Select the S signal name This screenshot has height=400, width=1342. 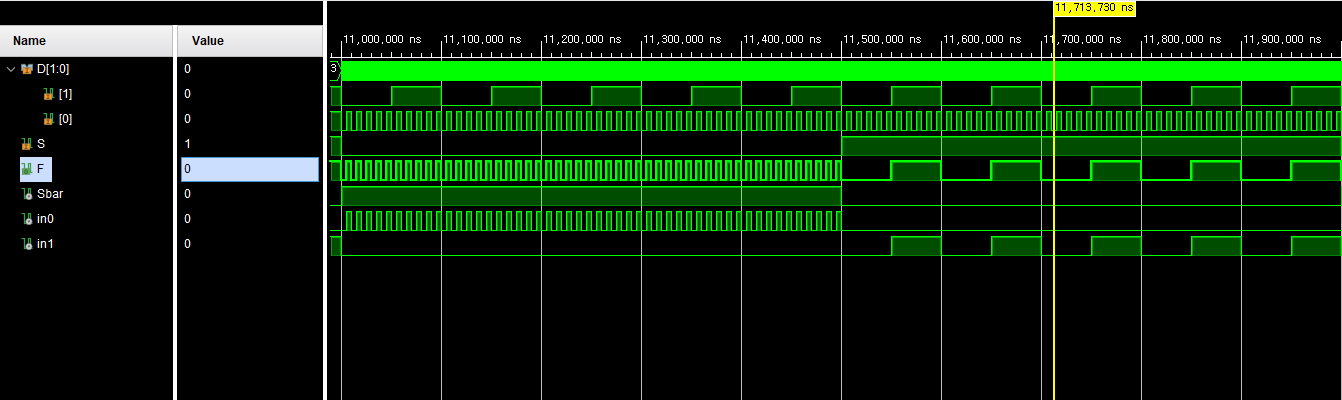click(40, 144)
